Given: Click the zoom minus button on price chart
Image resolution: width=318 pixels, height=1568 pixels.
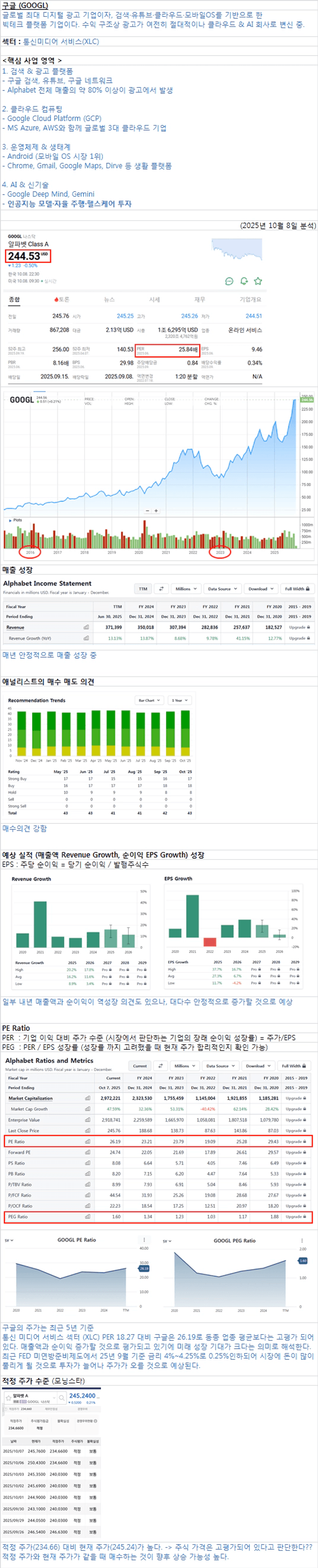Looking at the screenshot, I should click(x=148, y=511).
